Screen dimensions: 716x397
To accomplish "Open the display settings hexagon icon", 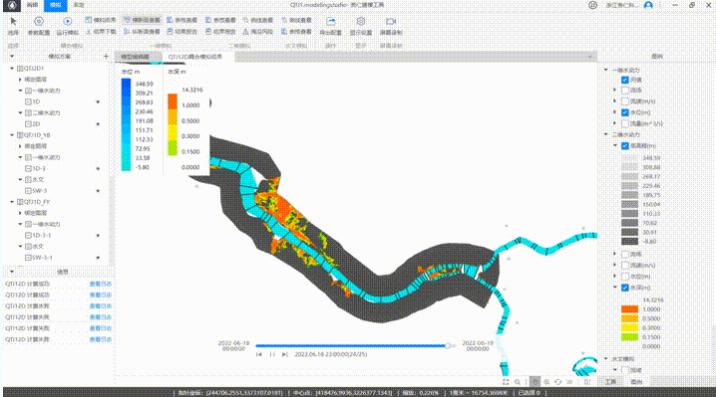I will (x=361, y=21).
